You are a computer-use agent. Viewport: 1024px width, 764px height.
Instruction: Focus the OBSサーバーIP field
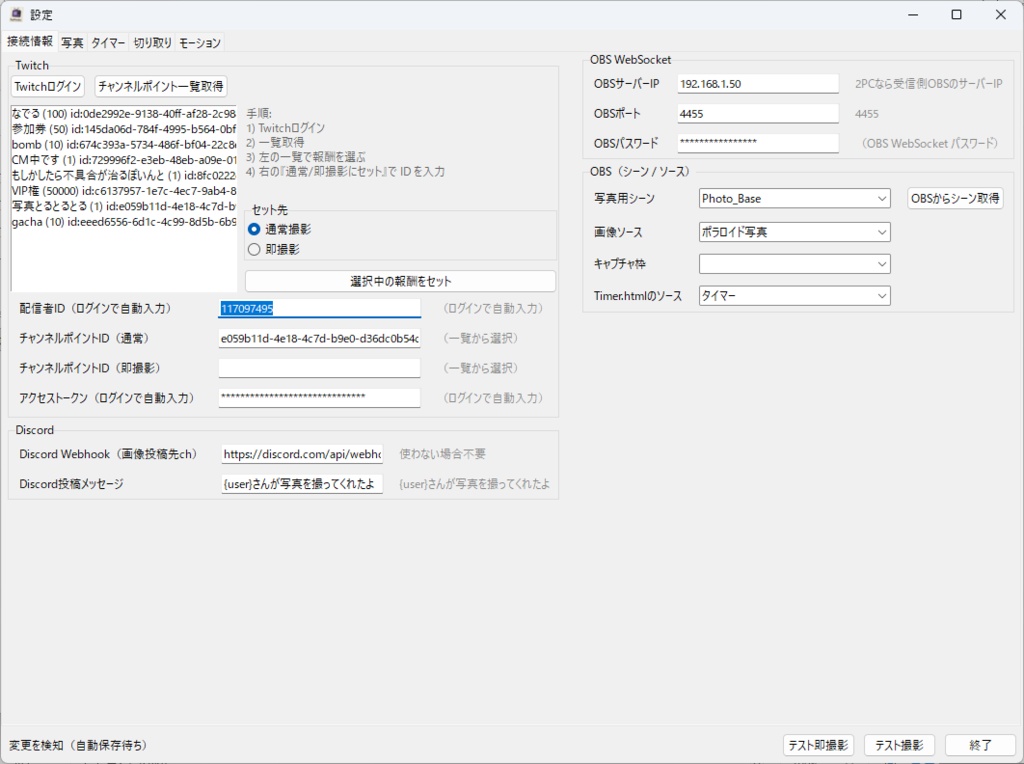[x=758, y=84]
